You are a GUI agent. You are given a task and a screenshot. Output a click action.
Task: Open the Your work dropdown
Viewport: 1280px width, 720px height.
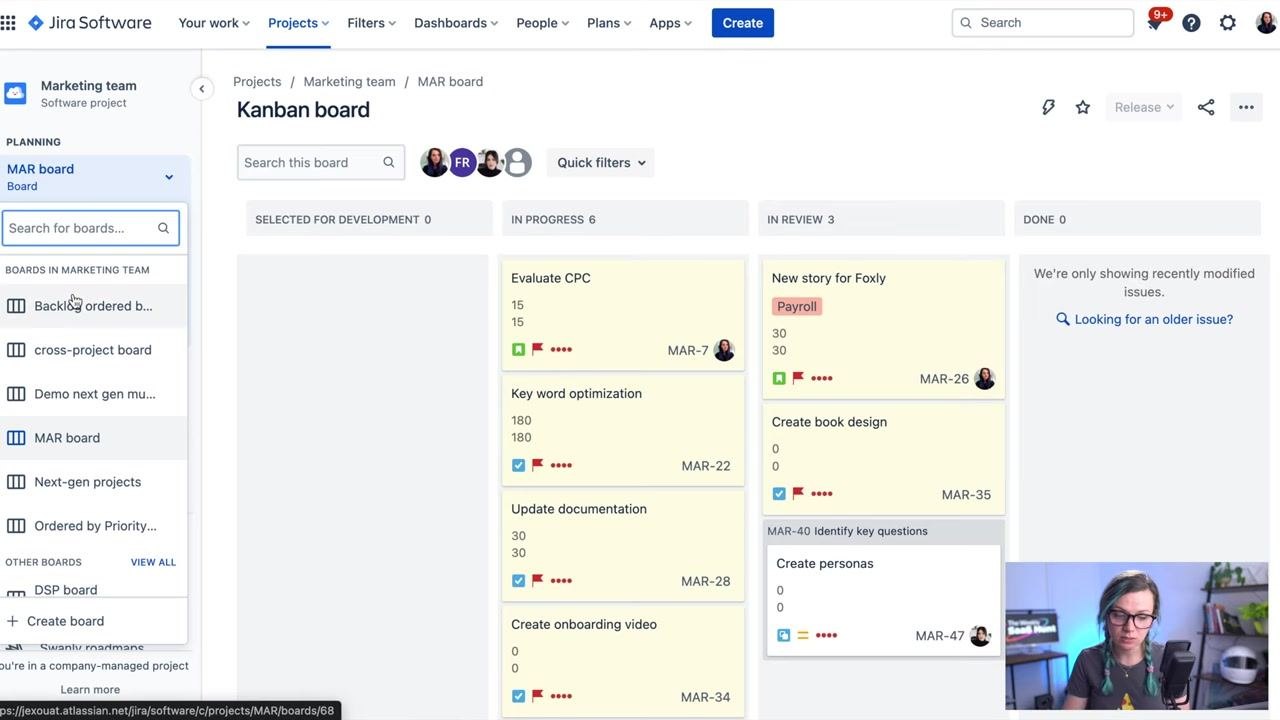[214, 23]
